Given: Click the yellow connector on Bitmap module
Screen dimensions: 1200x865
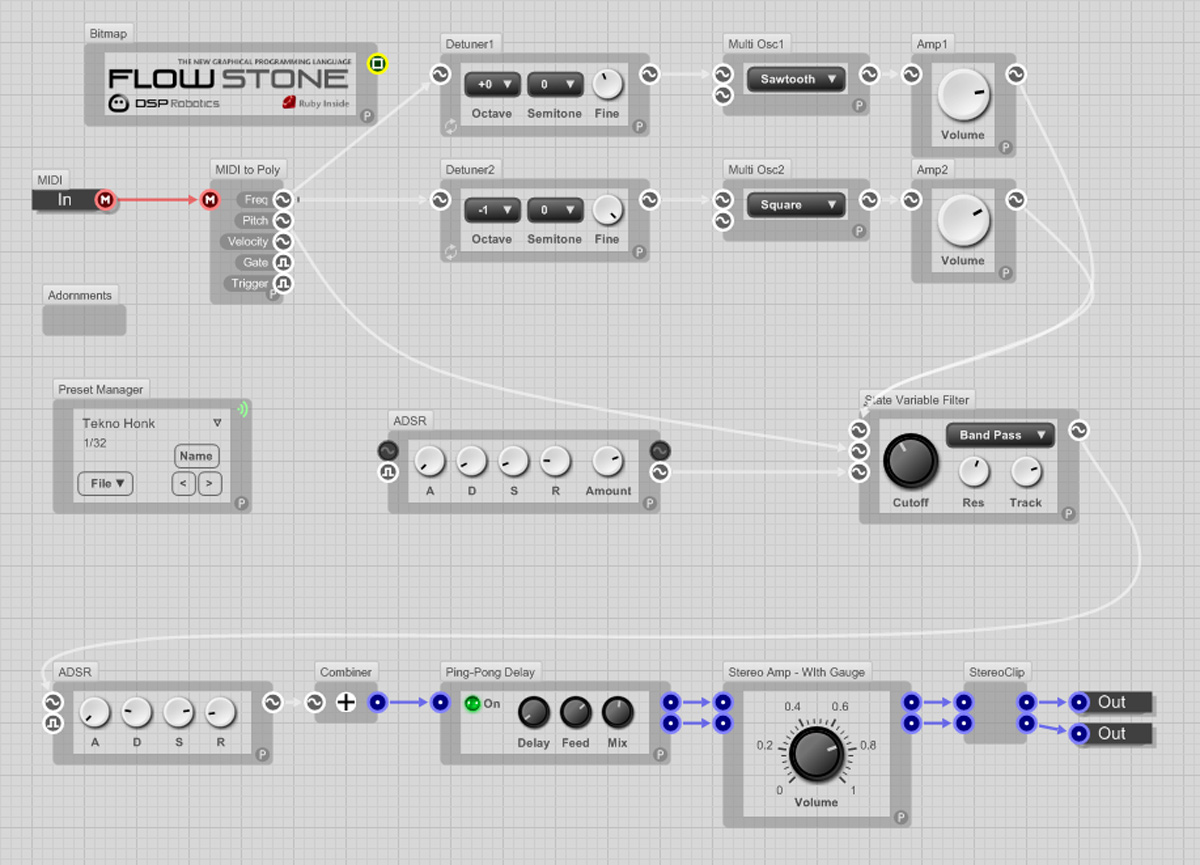Looking at the screenshot, I should 376,64.
